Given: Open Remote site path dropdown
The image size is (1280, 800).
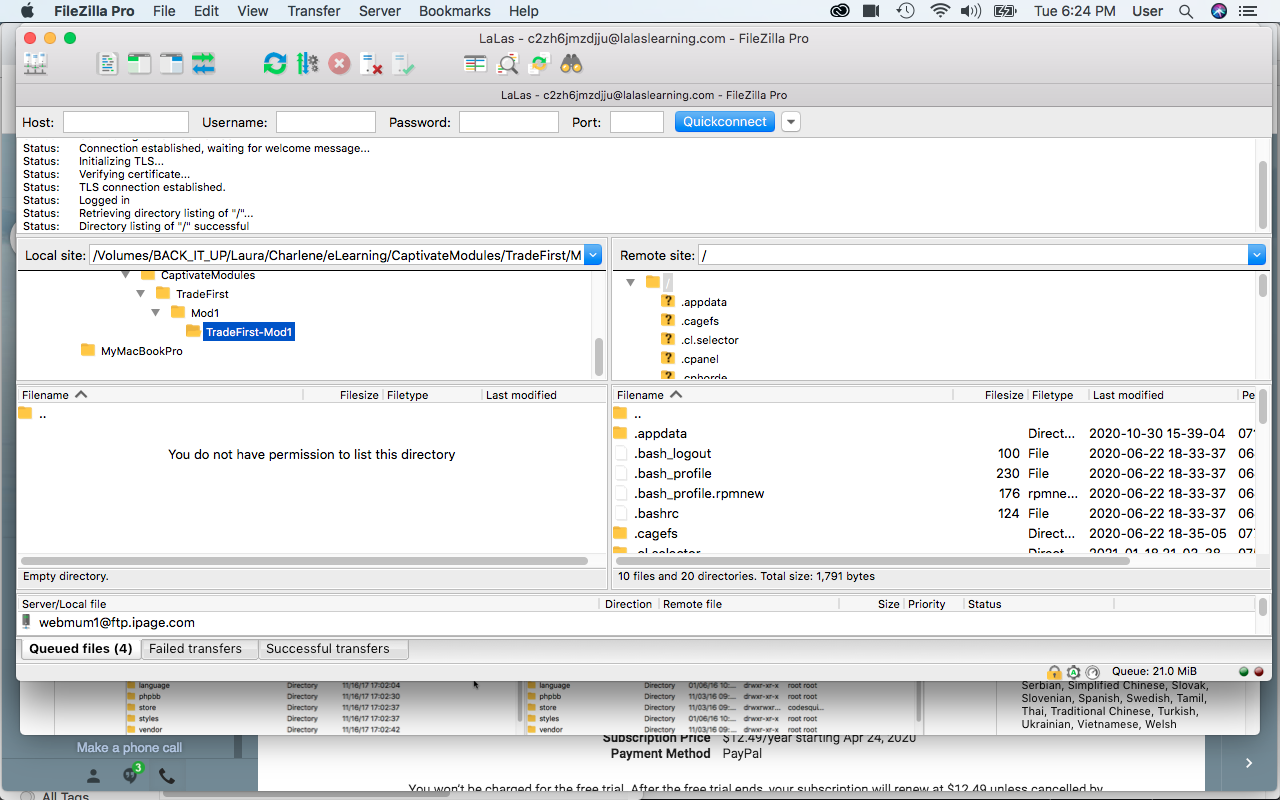Looking at the screenshot, I should pyautogui.click(x=1257, y=255).
